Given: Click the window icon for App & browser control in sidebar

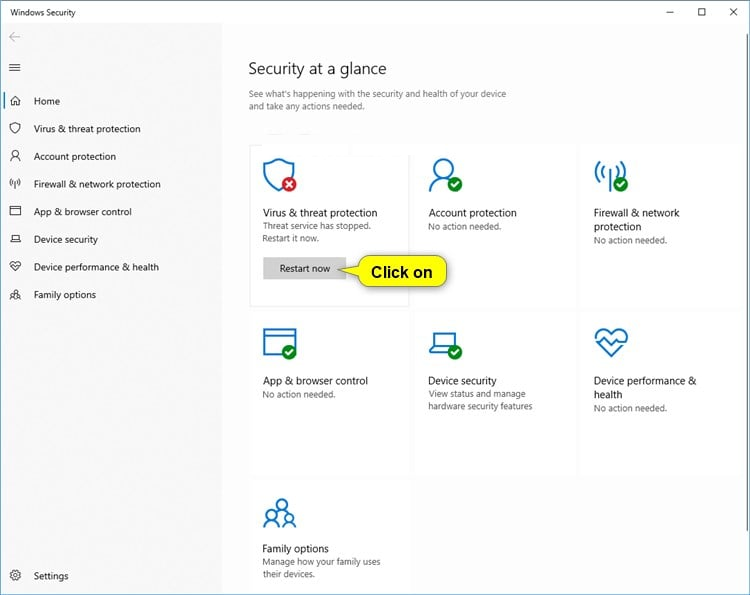Looking at the screenshot, I should (x=15, y=211).
